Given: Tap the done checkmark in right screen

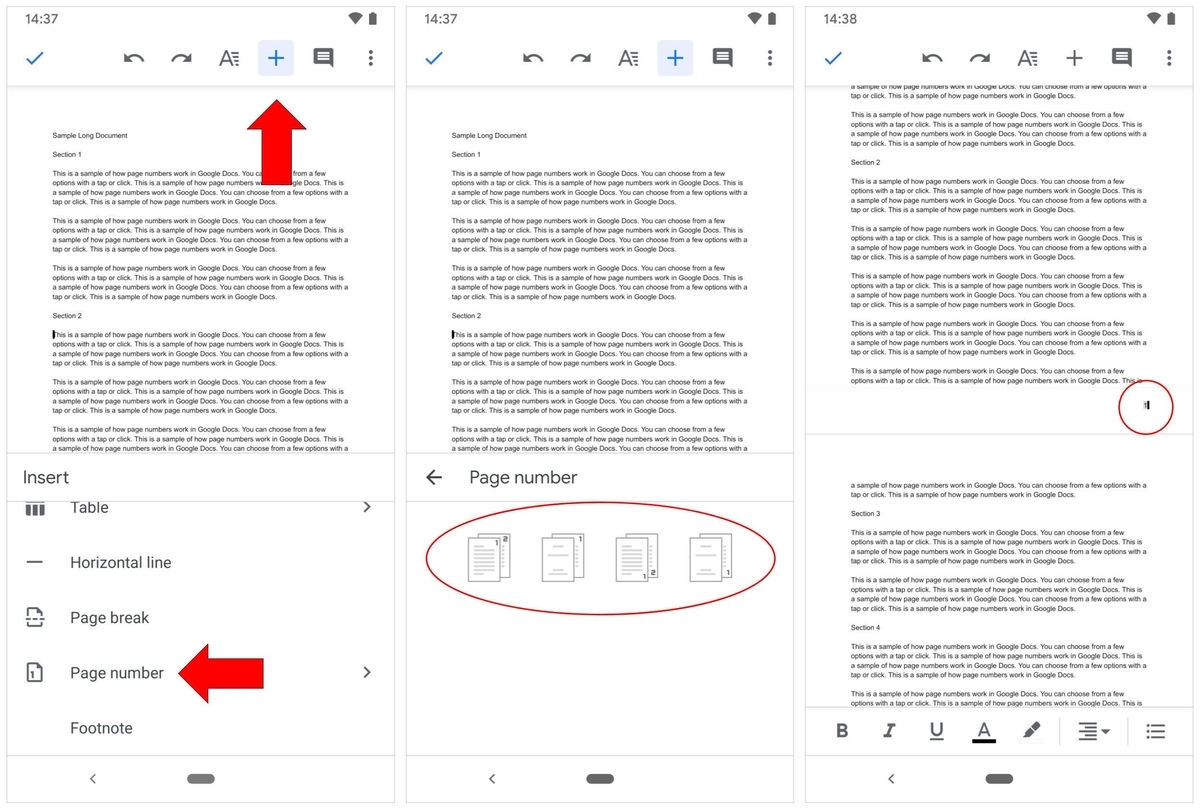Looking at the screenshot, I should coord(833,58).
